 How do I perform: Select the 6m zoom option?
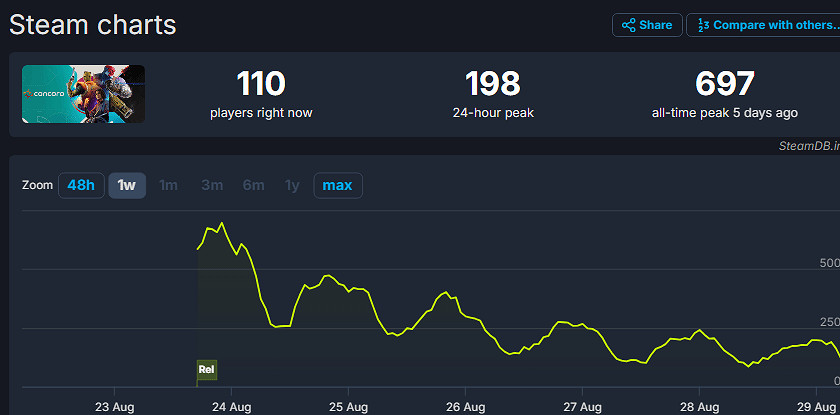(253, 185)
